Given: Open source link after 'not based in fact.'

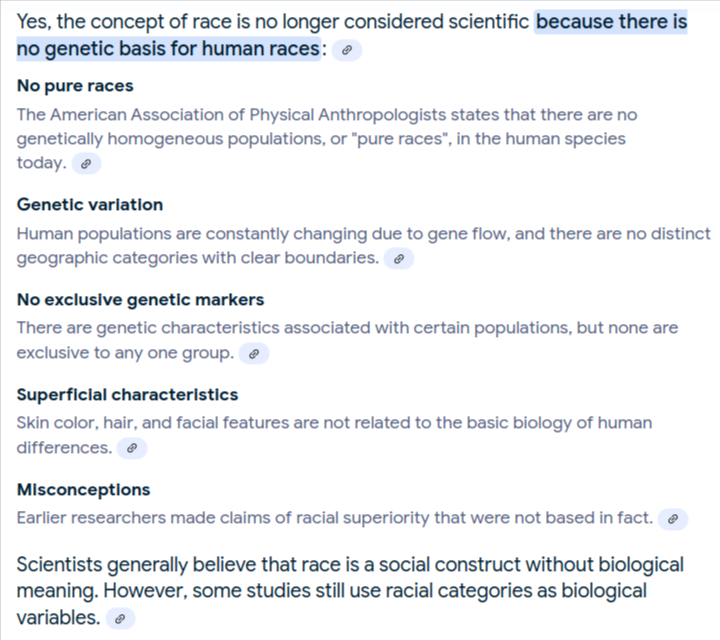Looking at the screenshot, I should [673, 519].
